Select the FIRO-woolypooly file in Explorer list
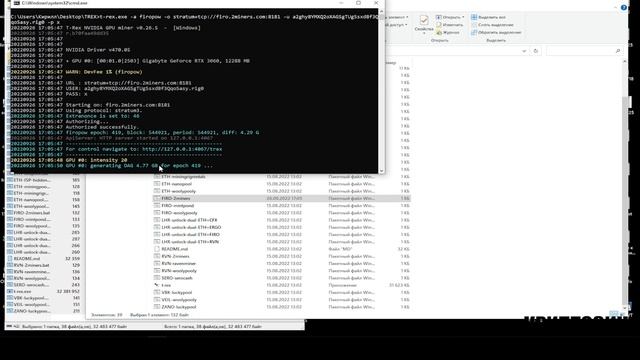 pos(179,213)
